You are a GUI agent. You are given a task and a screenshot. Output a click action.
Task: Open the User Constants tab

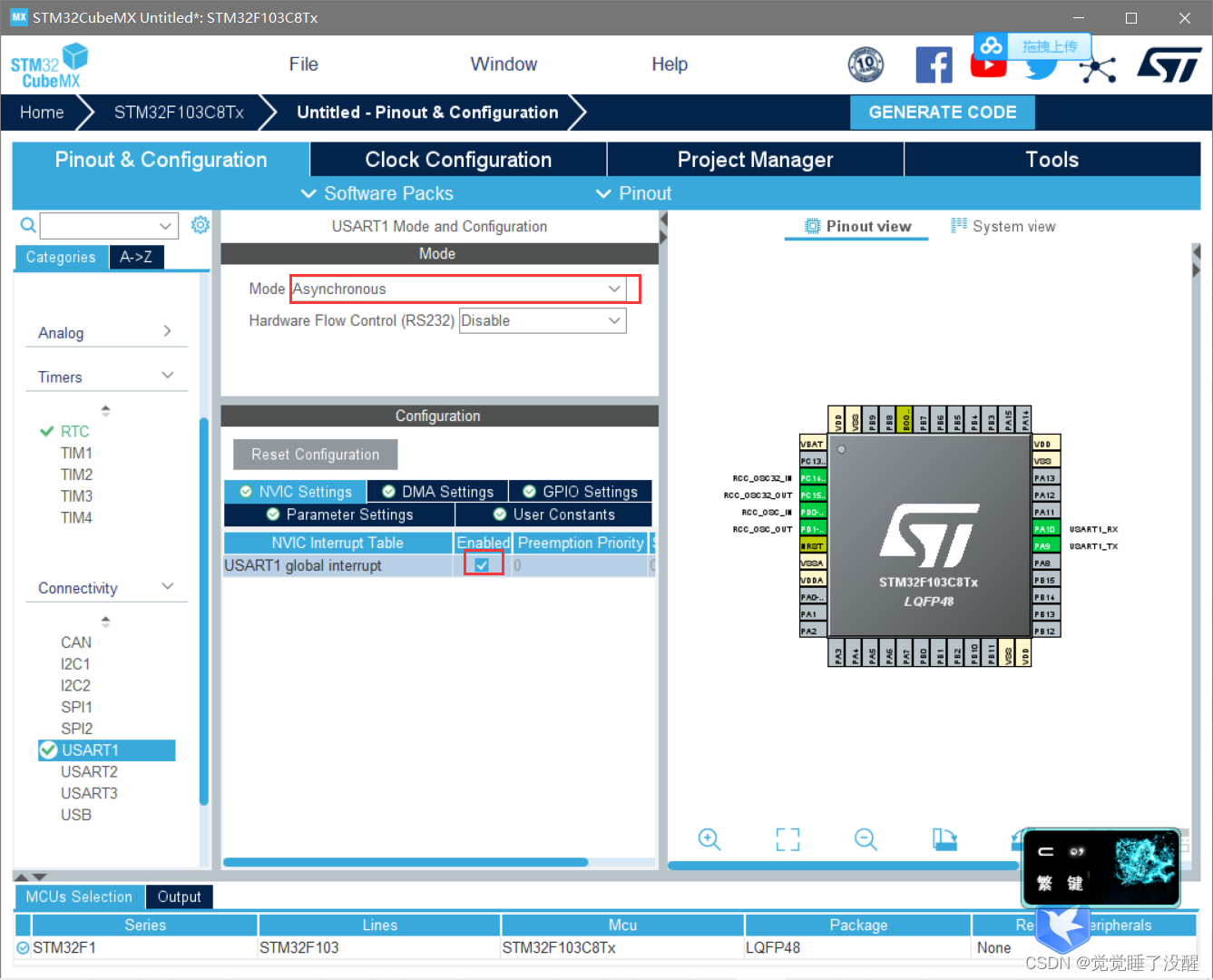553,514
